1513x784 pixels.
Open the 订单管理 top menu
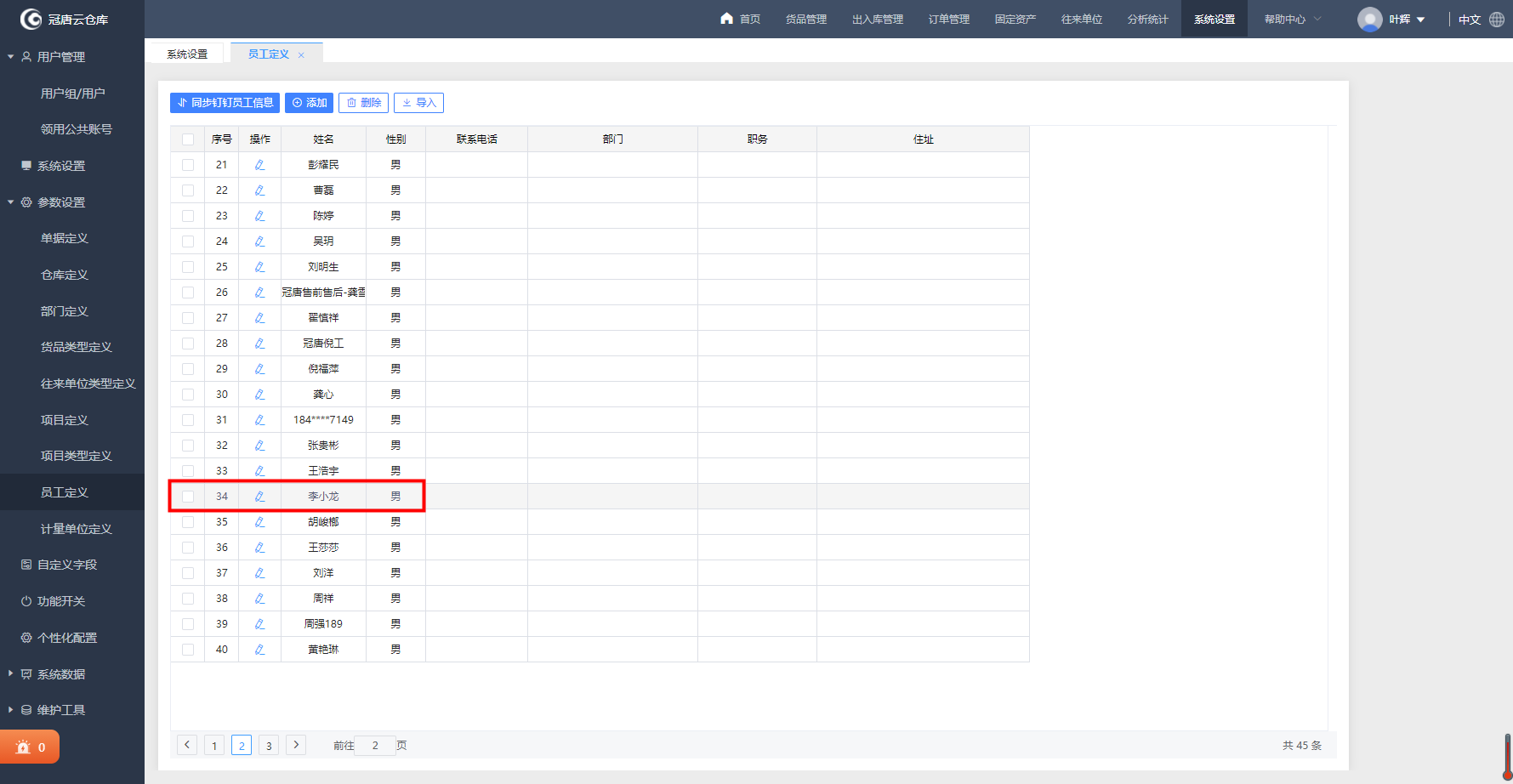click(x=949, y=19)
